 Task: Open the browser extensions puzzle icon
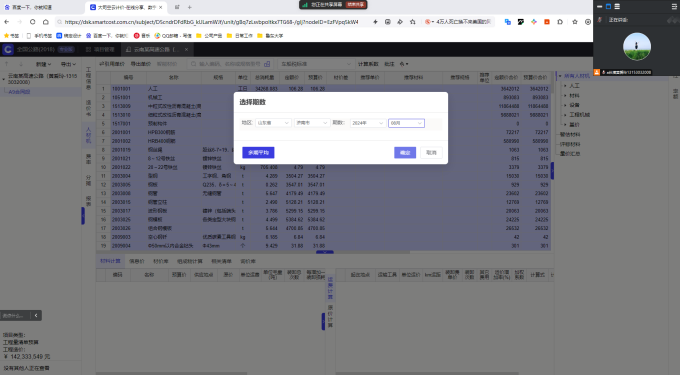(560, 22)
